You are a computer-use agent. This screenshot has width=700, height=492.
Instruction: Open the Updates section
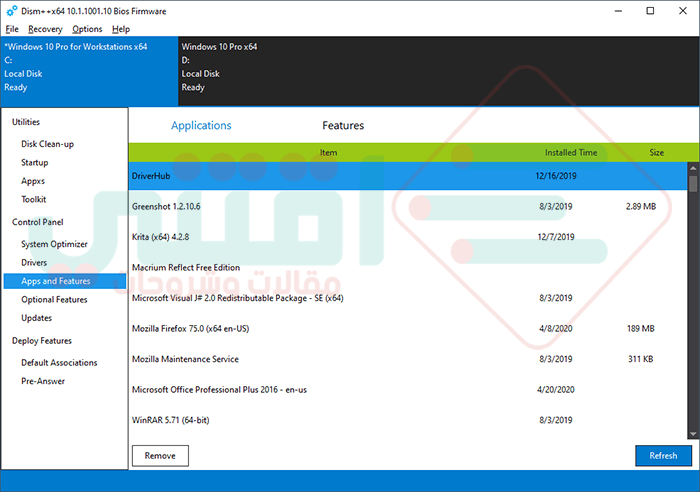(37, 318)
